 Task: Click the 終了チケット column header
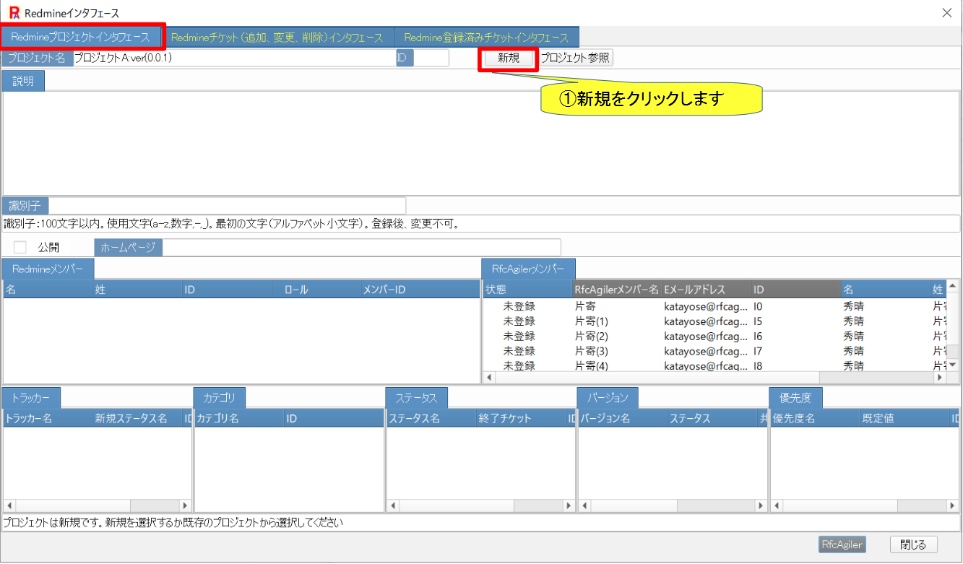(x=521, y=418)
